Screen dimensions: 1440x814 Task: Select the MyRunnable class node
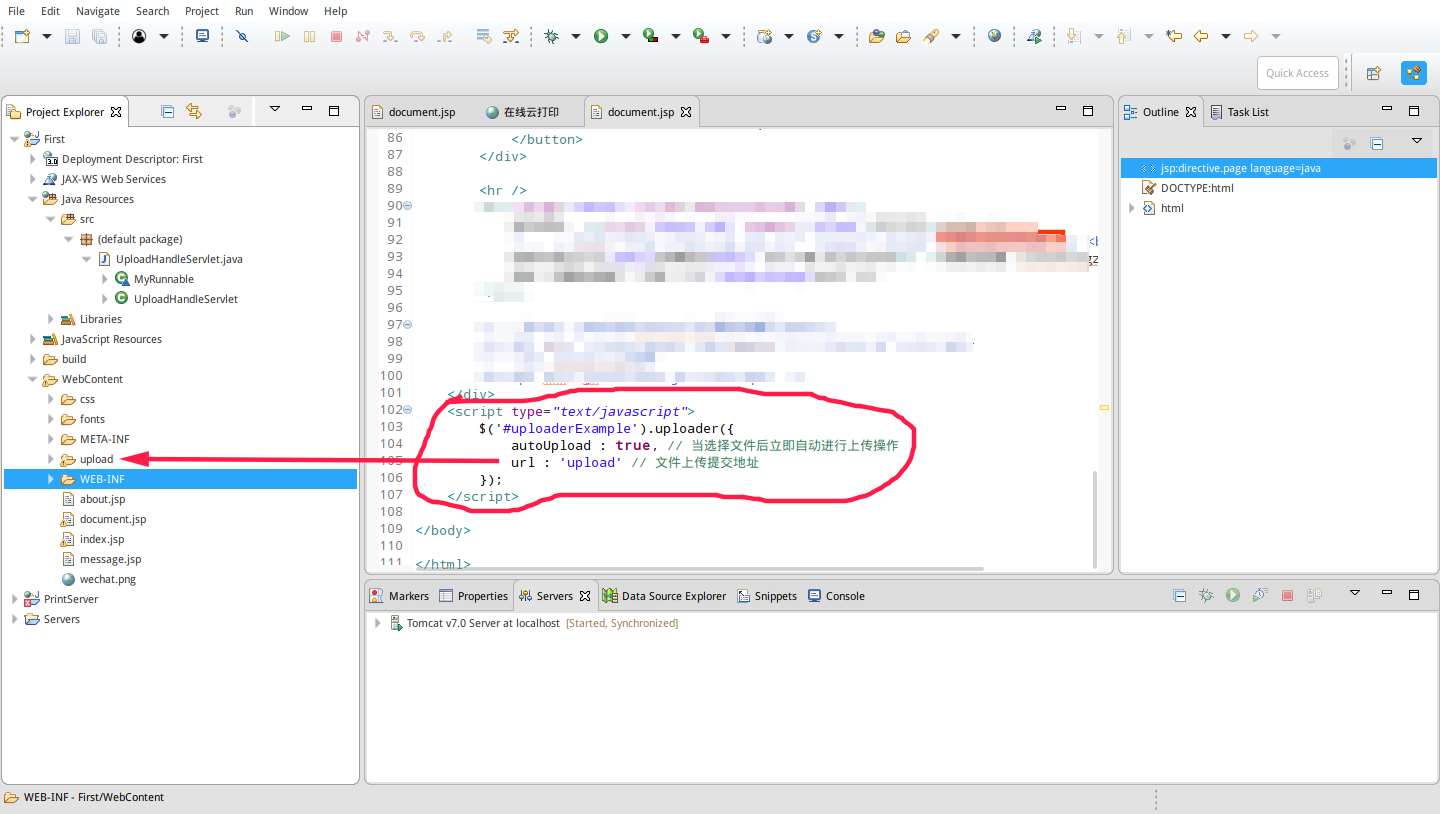pyautogui.click(x=163, y=279)
